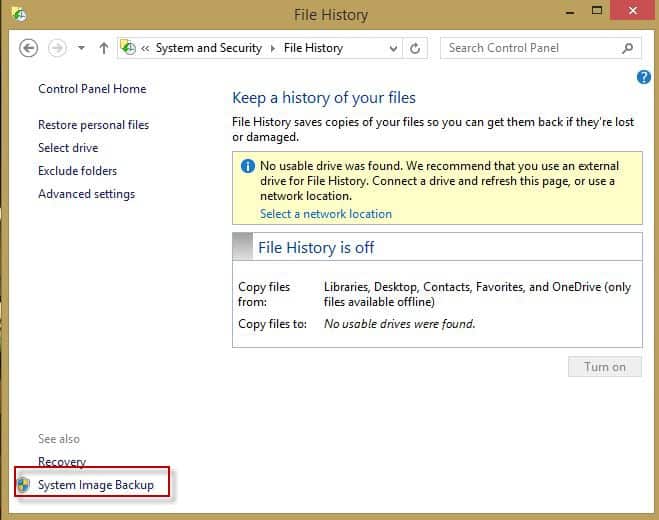Click 'File History is off' heading
Viewport: 659px width, 520px height.
tap(316, 248)
